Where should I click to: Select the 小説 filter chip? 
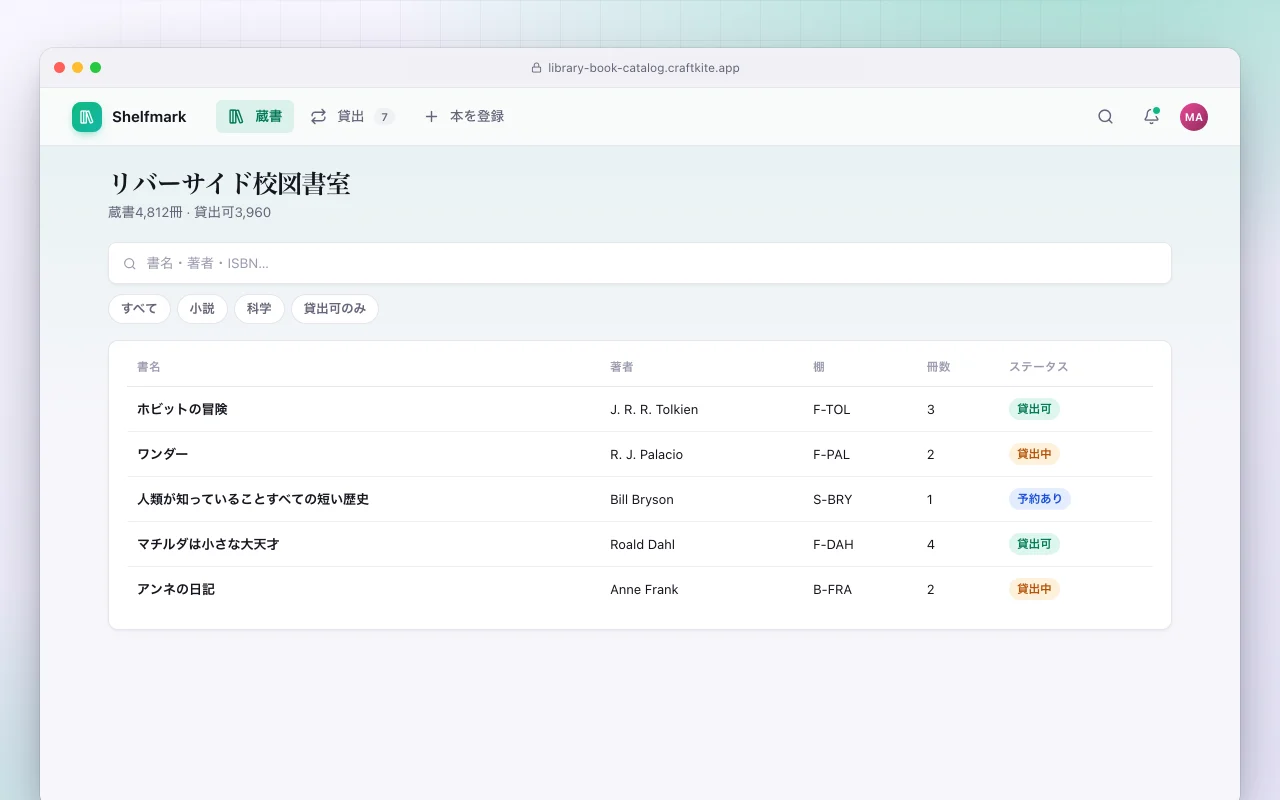(202, 309)
